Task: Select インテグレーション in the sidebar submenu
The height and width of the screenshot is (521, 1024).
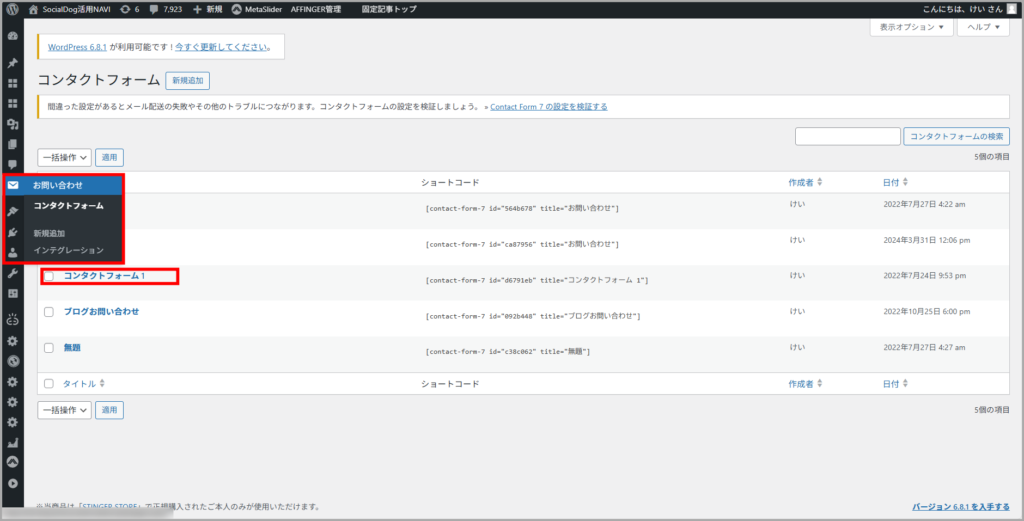Action: (x=69, y=250)
